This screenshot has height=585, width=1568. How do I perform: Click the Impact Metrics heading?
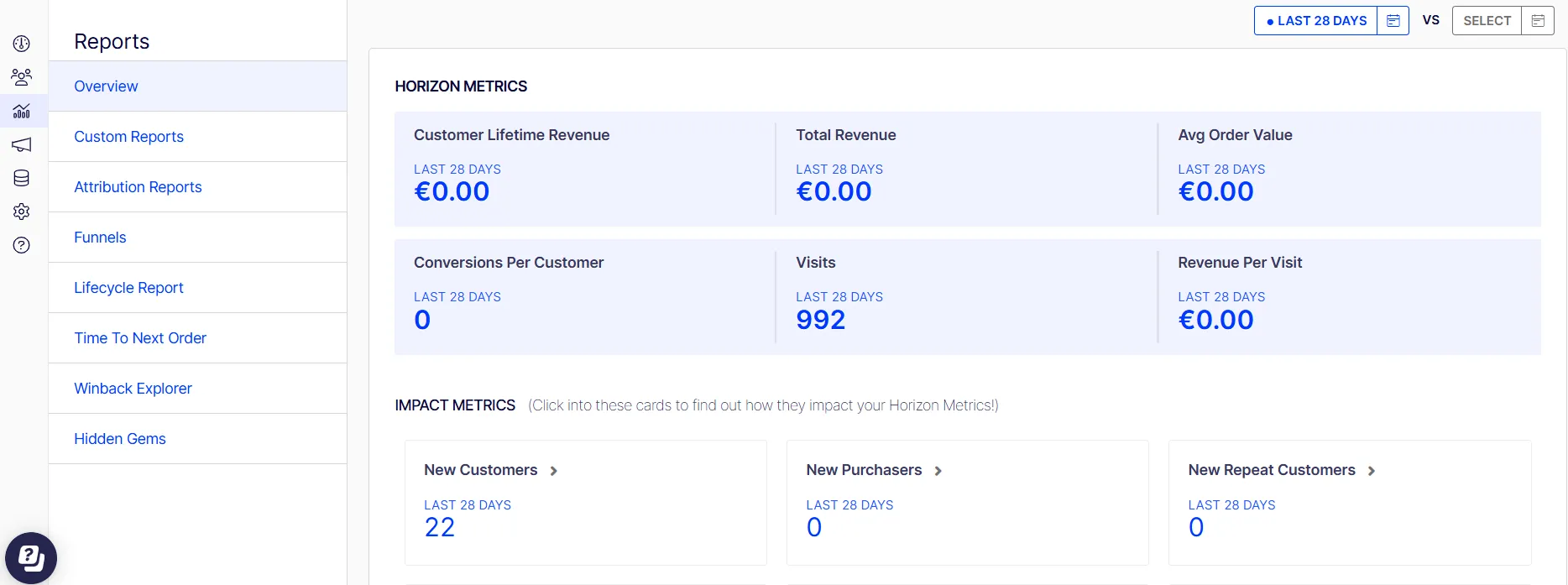(x=455, y=405)
